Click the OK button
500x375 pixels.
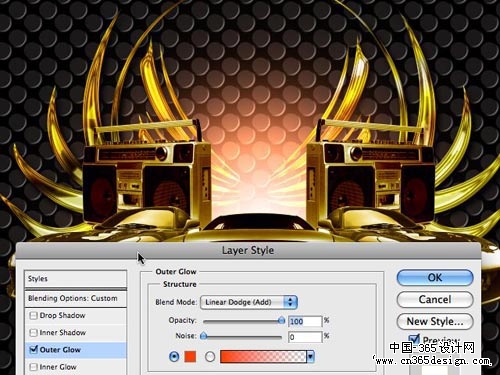pyautogui.click(x=435, y=277)
